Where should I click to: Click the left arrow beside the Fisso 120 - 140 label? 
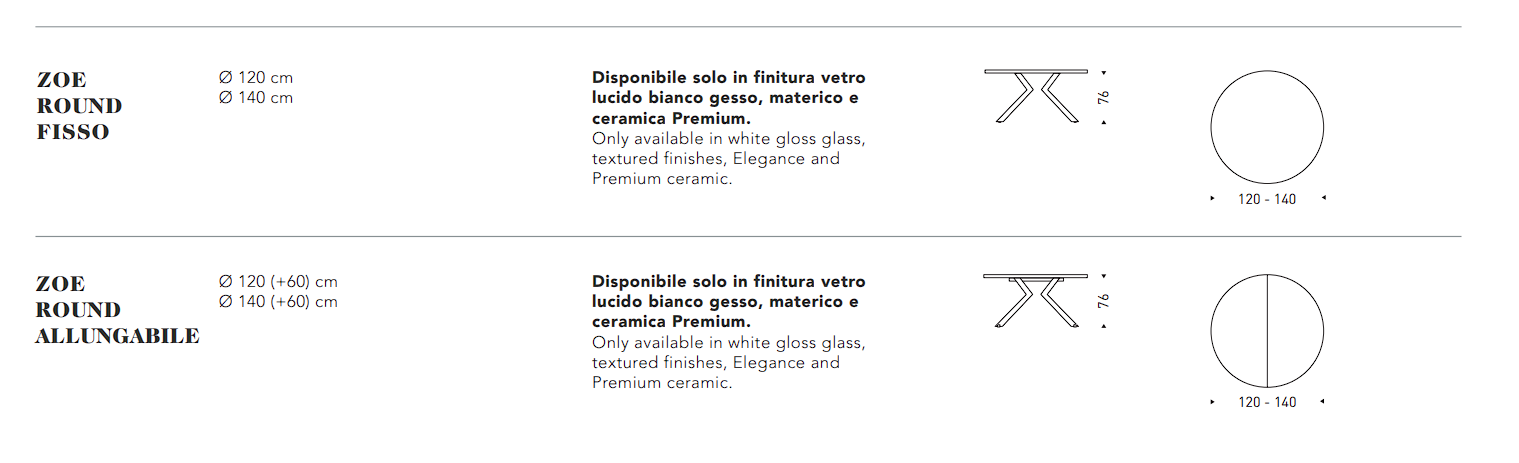(1213, 199)
